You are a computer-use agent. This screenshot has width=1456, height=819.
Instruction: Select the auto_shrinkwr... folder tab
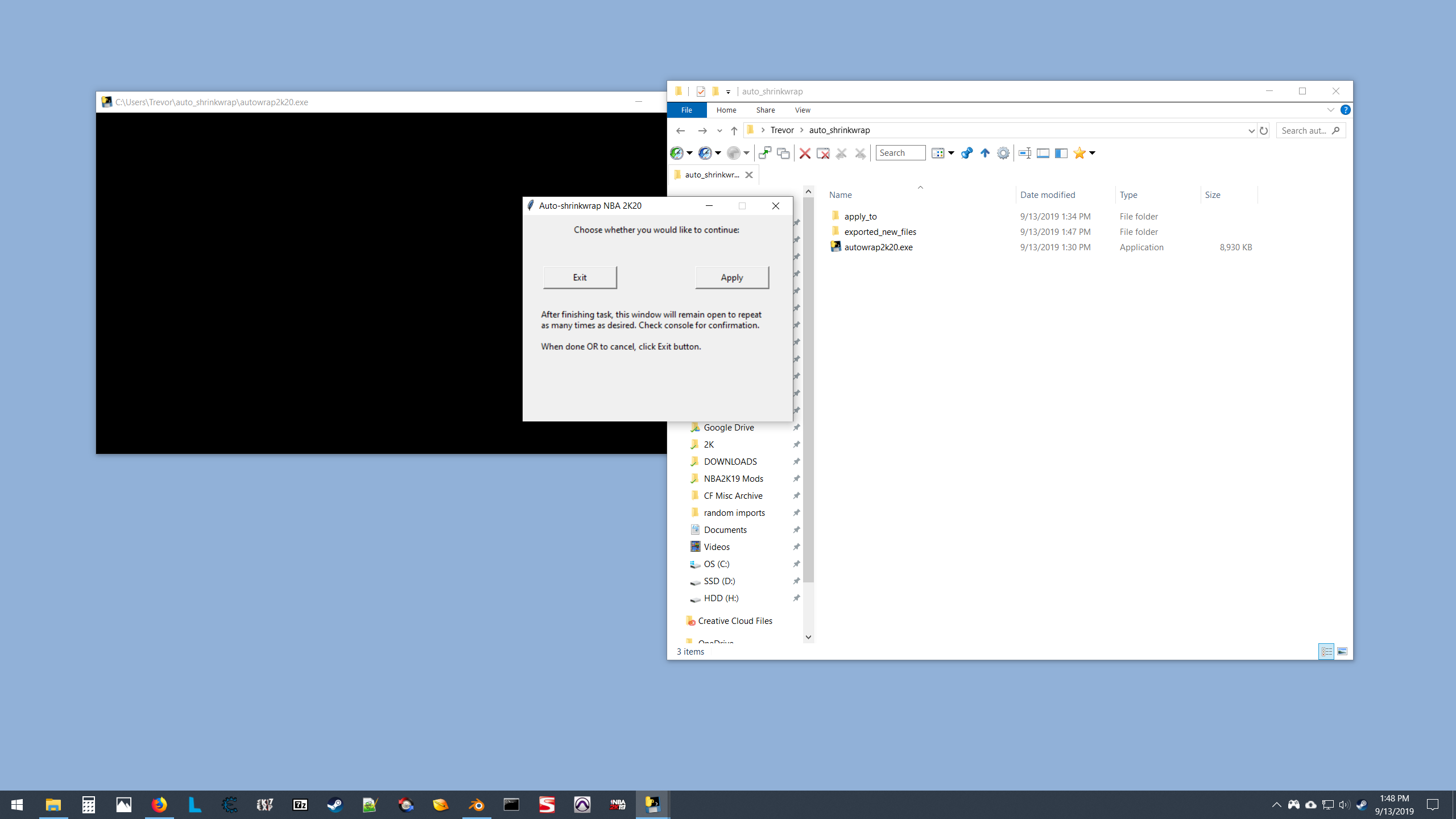click(712, 175)
